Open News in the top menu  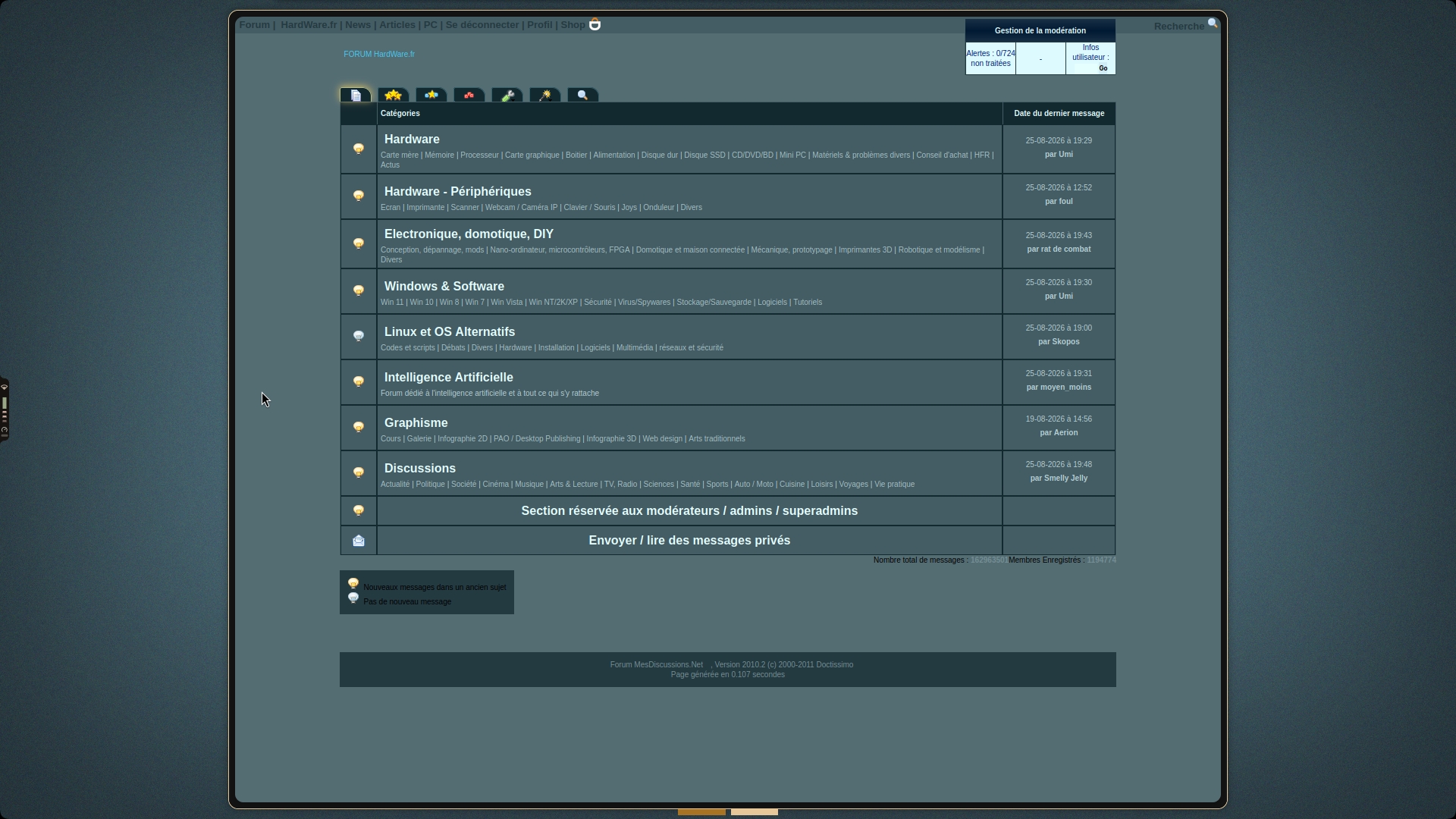point(358,25)
